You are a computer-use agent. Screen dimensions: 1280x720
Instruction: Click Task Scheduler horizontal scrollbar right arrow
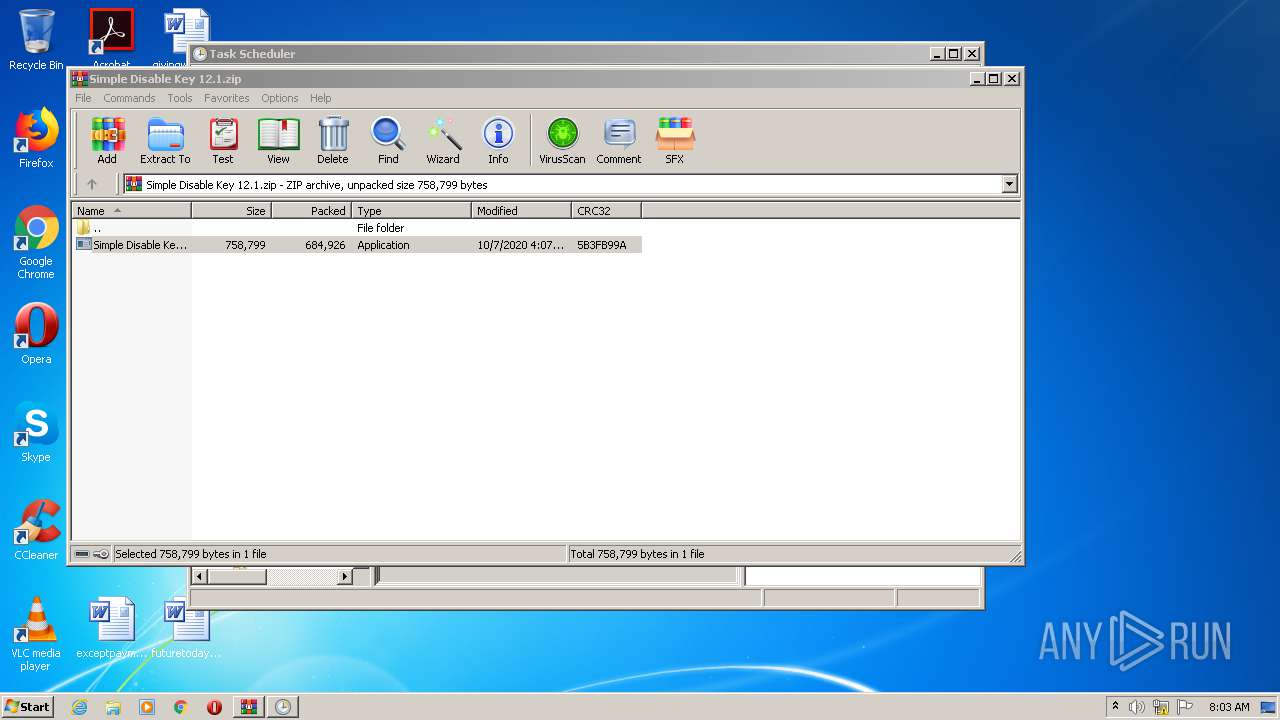[x=345, y=577]
